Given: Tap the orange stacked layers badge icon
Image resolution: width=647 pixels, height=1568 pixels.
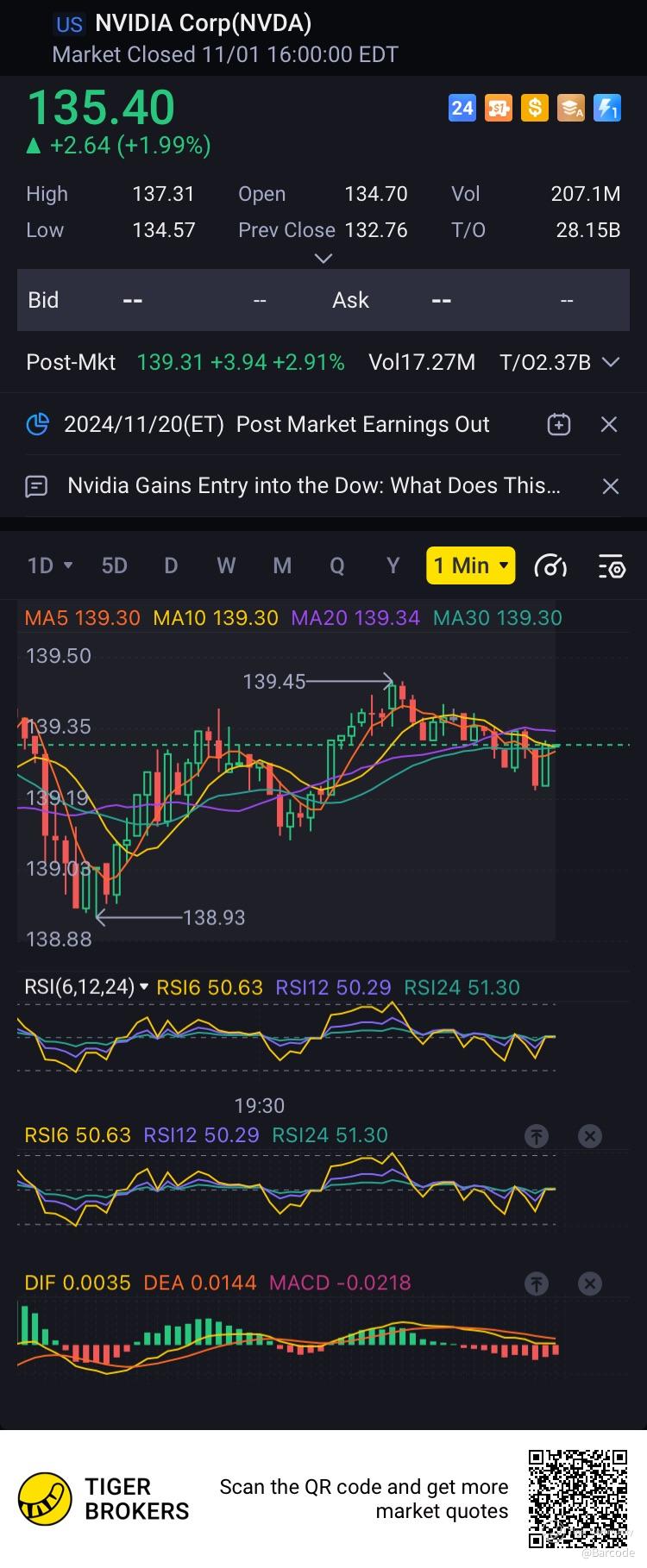Looking at the screenshot, I should [x=571, y=108].
